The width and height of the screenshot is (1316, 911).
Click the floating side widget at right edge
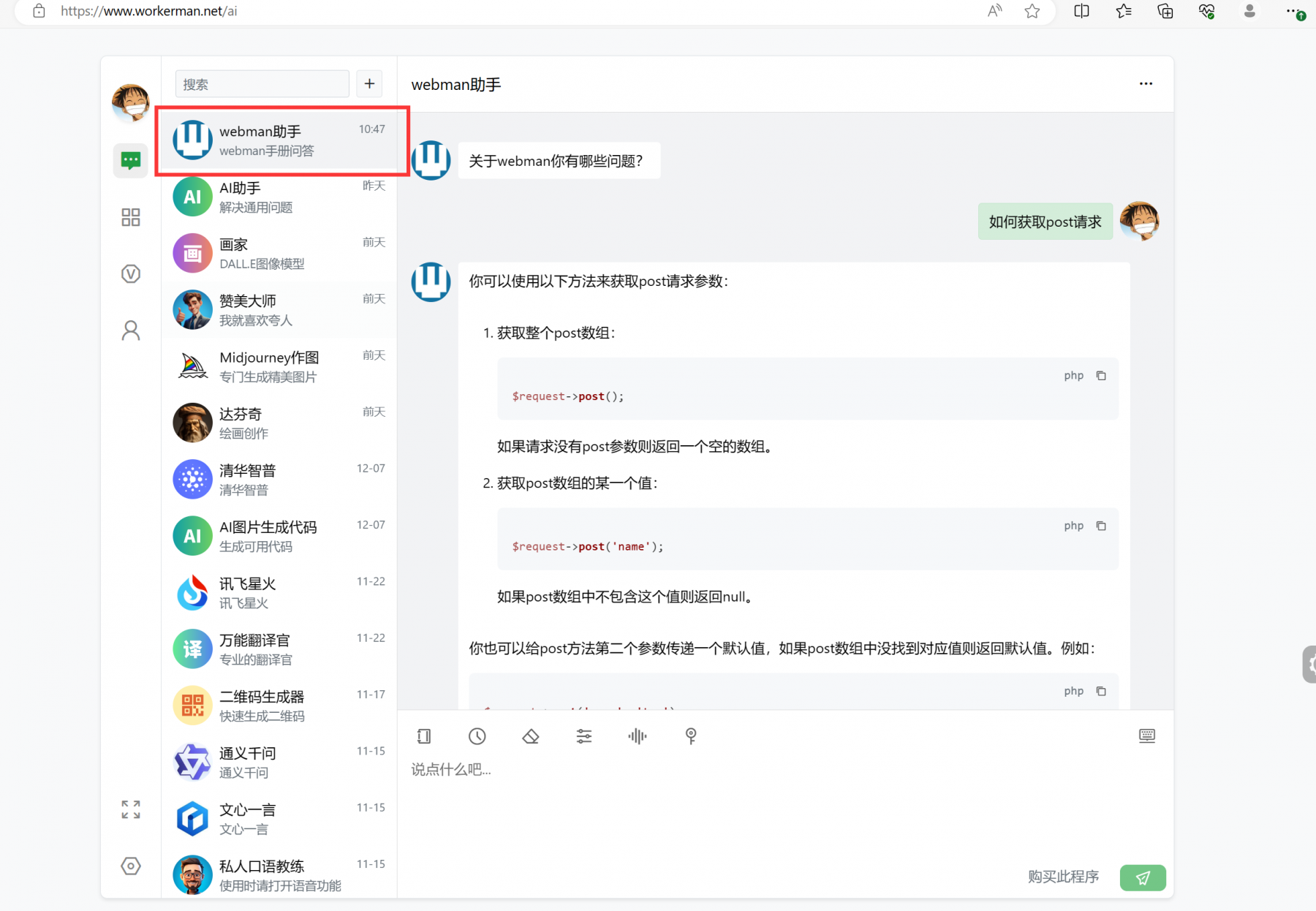pos(1309,665)
